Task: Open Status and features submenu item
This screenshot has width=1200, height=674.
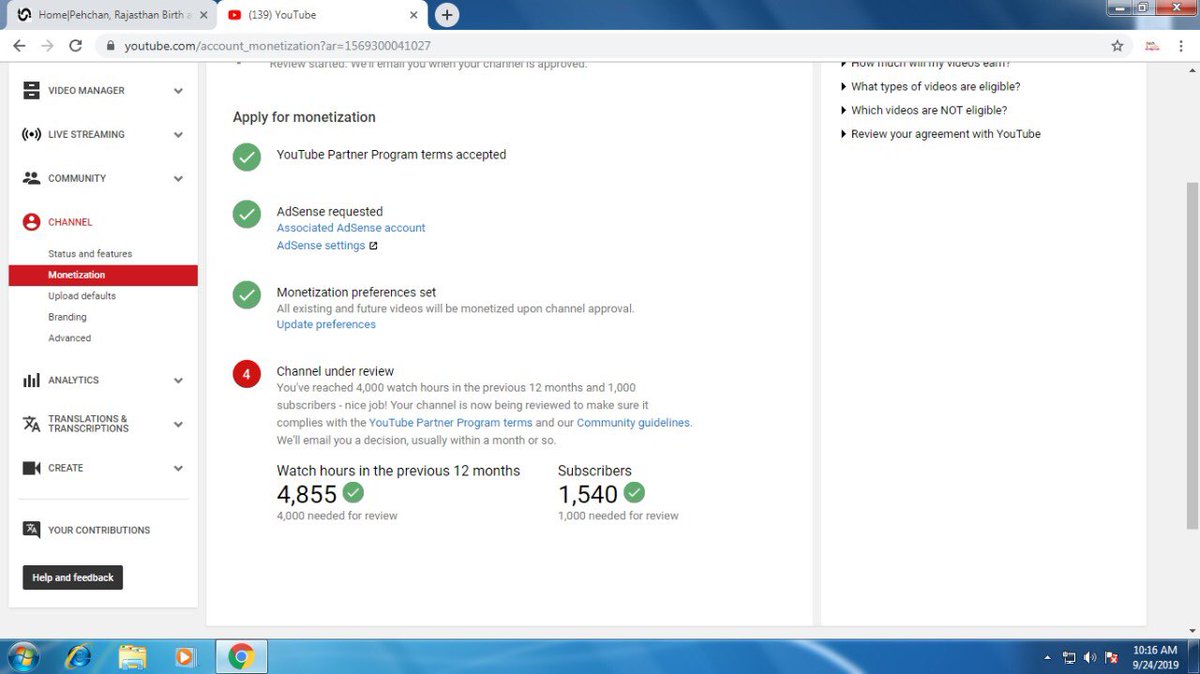Action: coord(90,254)
